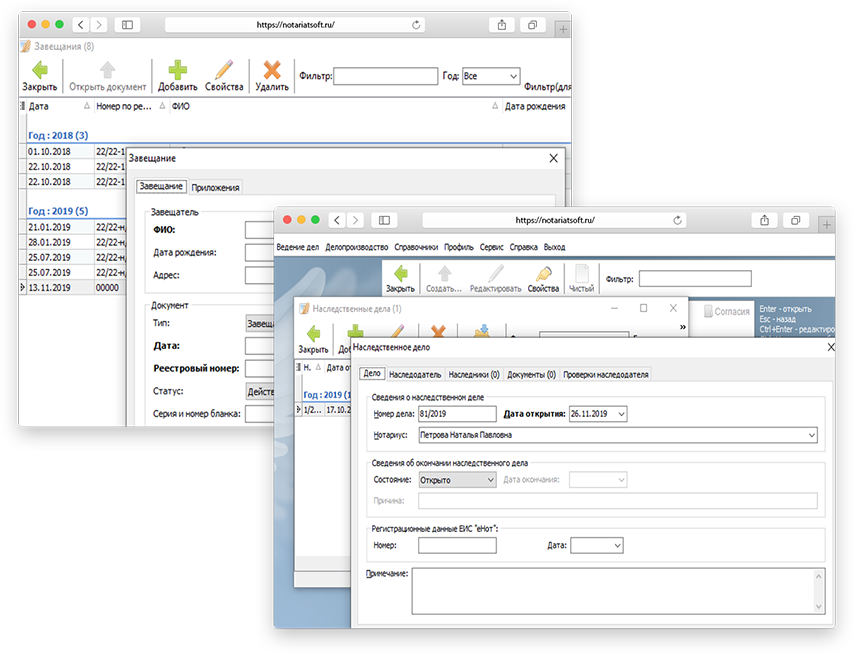Open Делопроизводство menu
The height and width of the screenshot is (654, 854).
[x=357, y=247]
